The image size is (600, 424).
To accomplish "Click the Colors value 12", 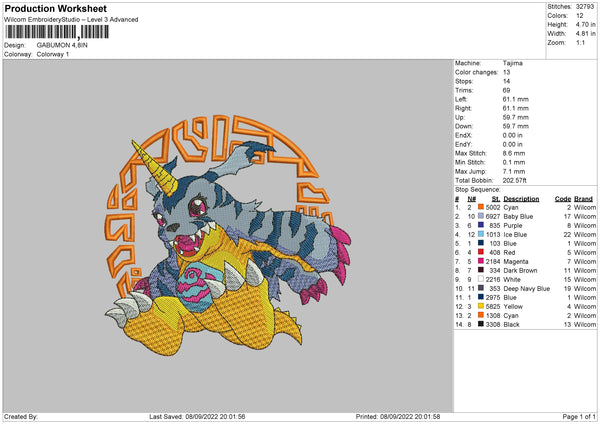I will [580, 16].
